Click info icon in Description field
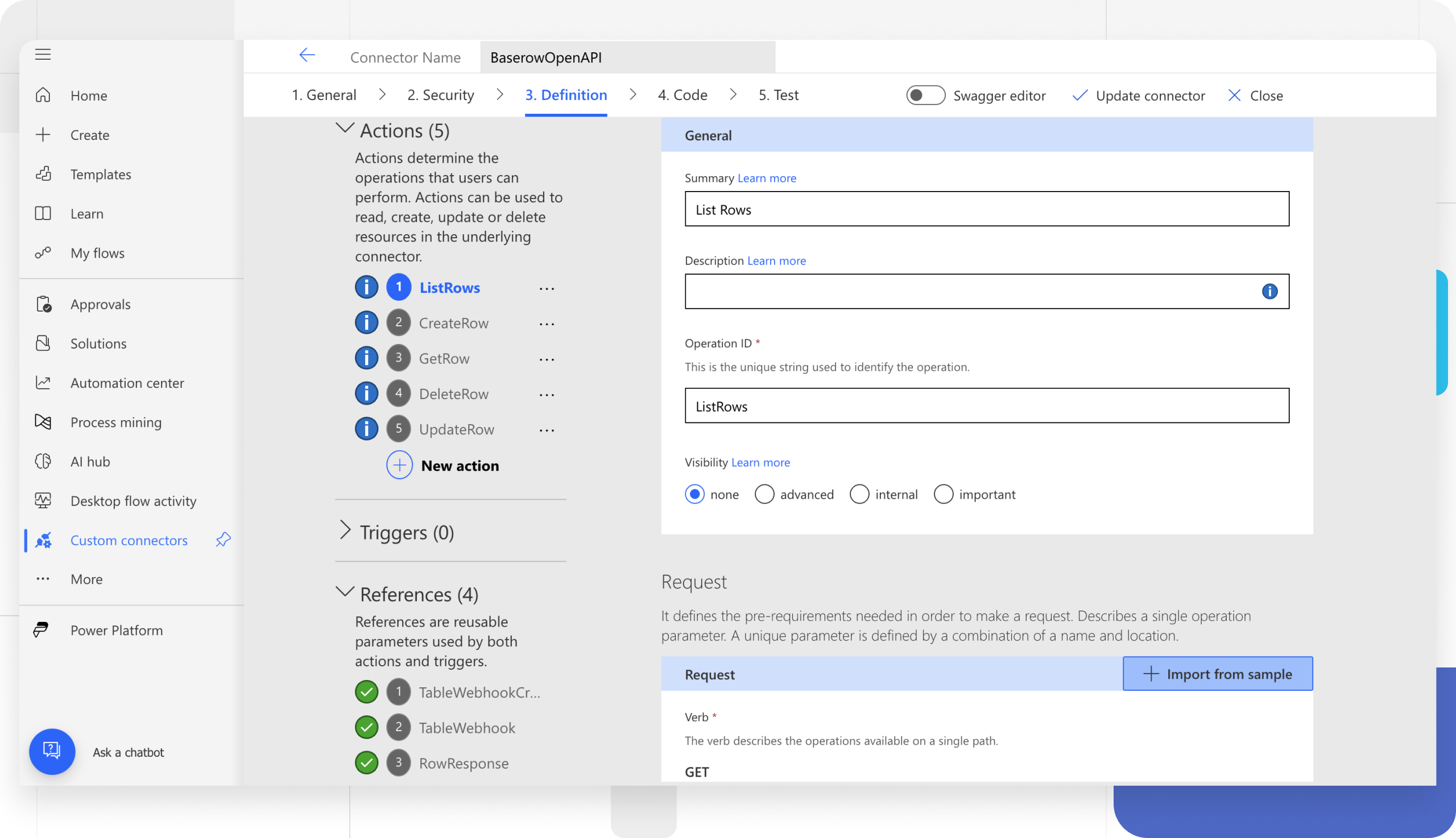Viewport: 1456px width, 838px height. [1269, 292]
